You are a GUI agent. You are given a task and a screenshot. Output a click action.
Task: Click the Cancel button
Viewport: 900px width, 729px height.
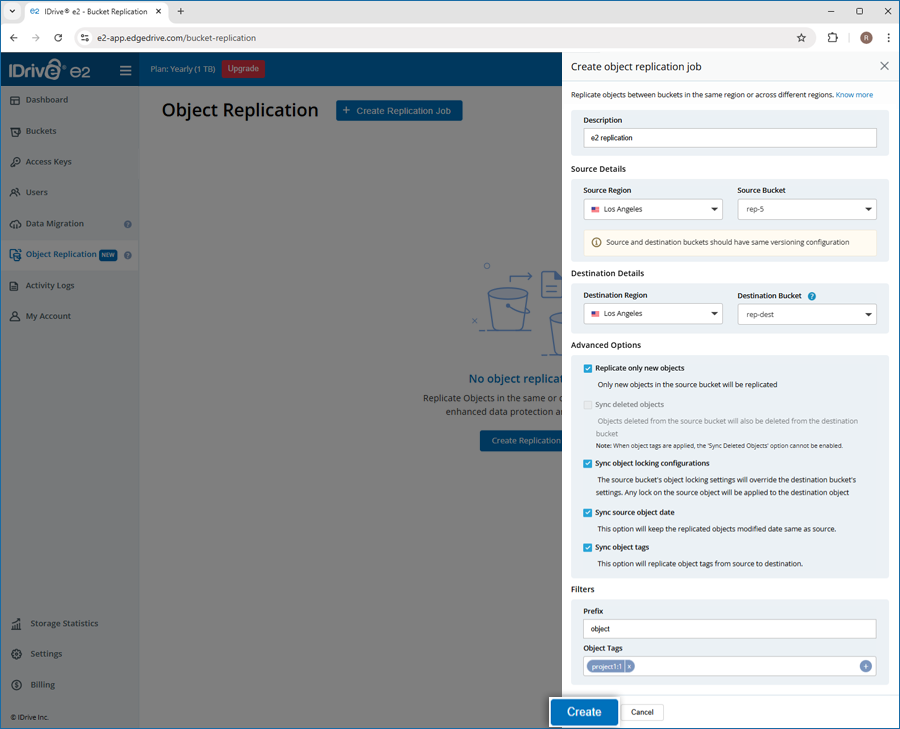[x=642, y=712]
